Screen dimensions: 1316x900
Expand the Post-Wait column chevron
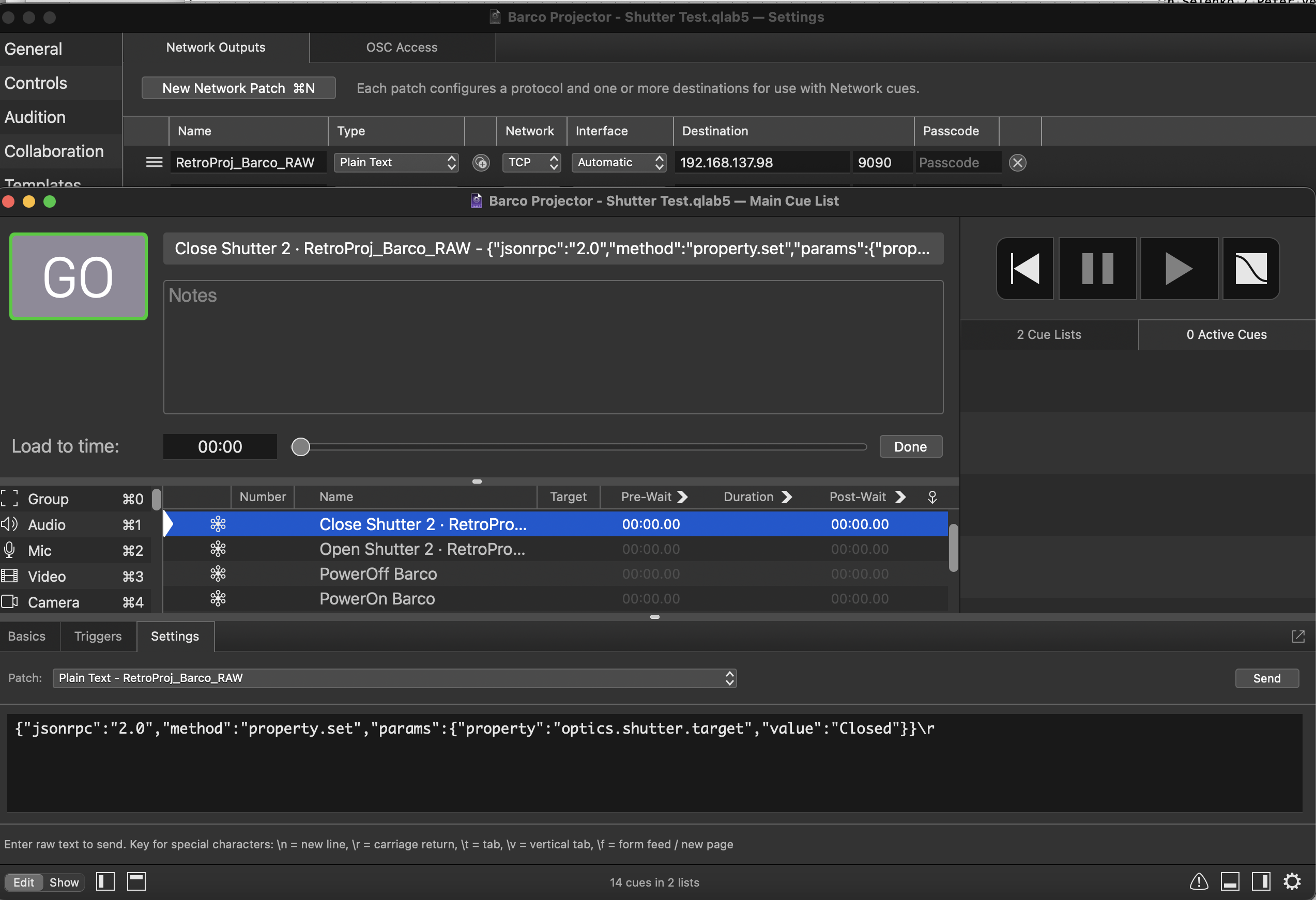pos(900,497)
